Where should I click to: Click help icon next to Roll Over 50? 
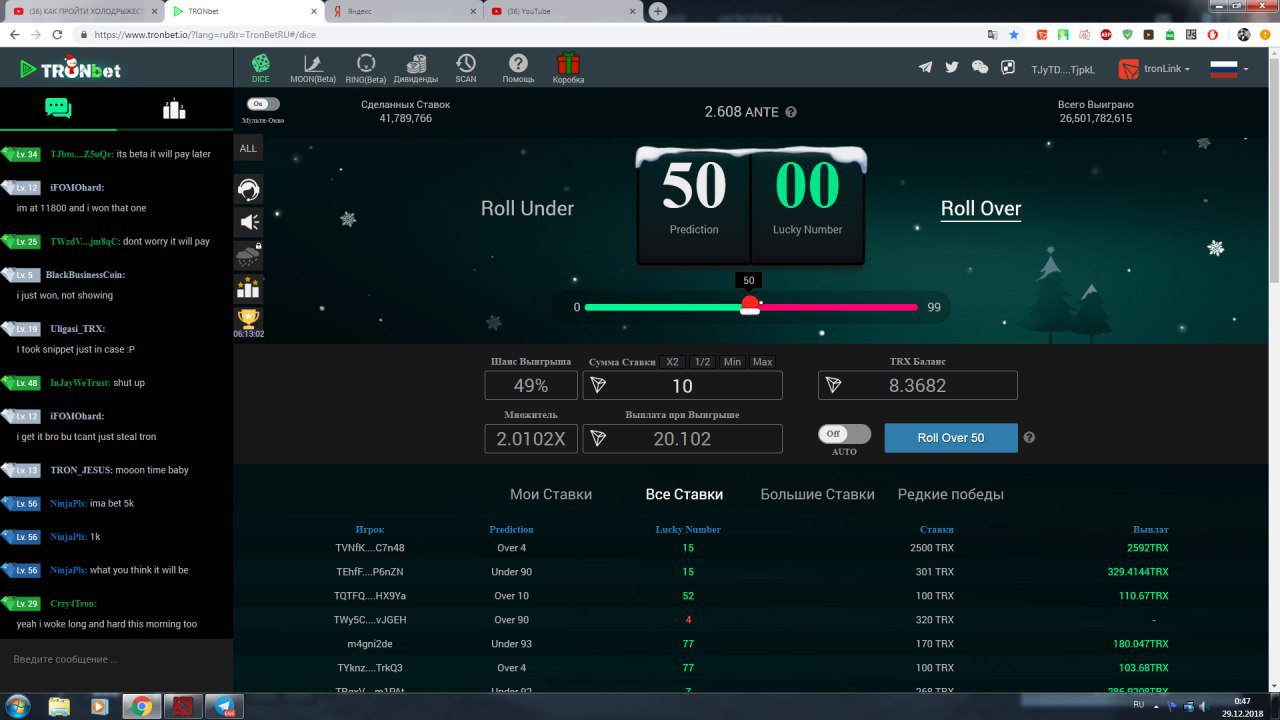tap(1029, 437)
